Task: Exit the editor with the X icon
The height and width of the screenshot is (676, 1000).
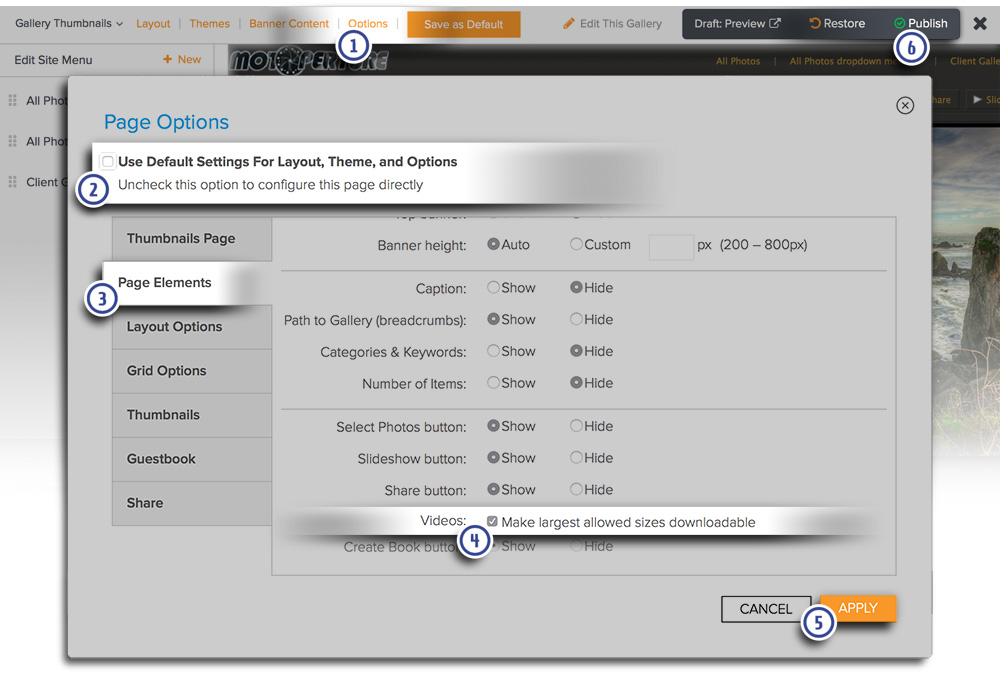Action: [x=980, y=23]
